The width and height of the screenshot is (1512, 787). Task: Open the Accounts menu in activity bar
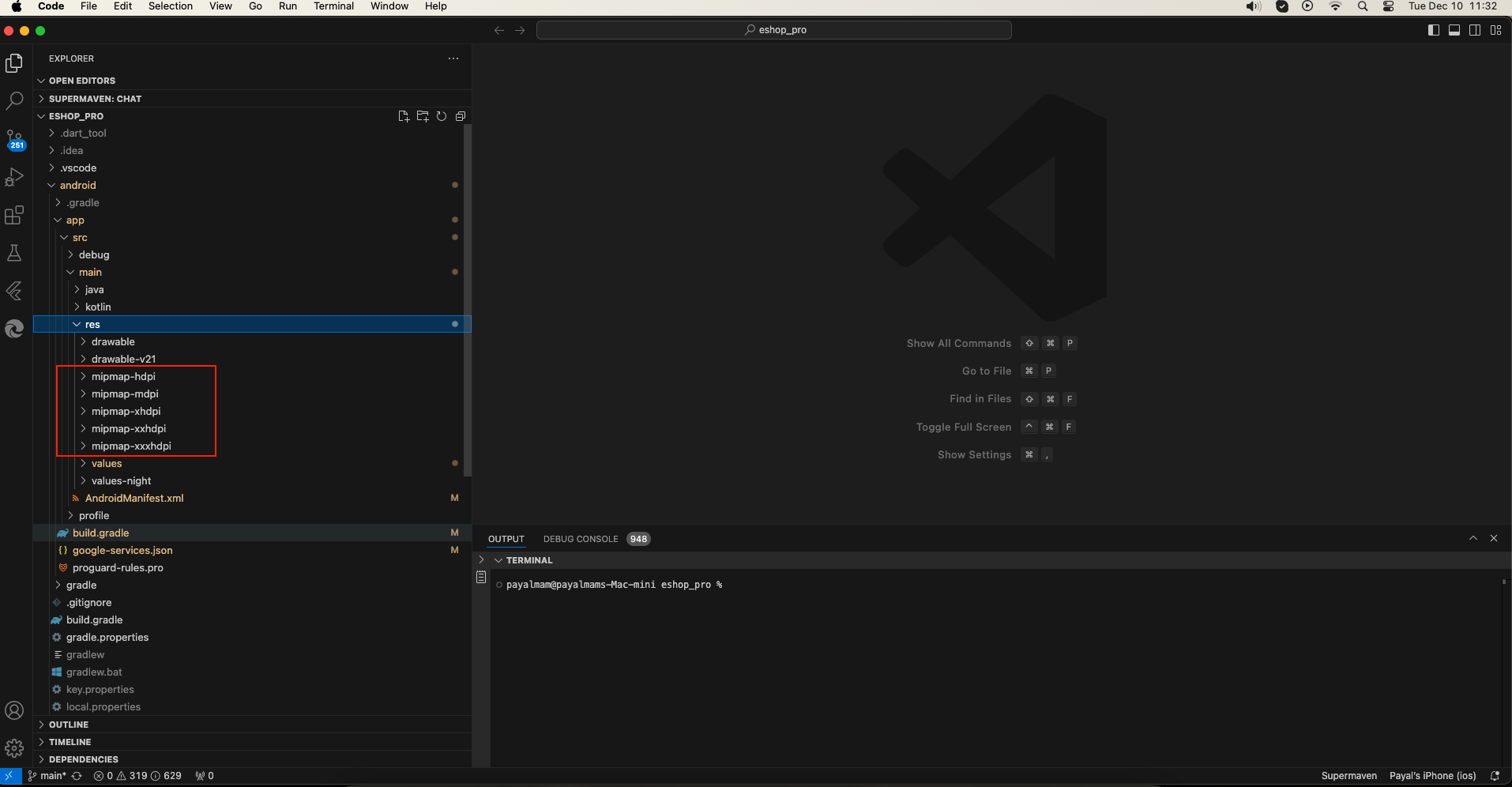coord(14,710)
